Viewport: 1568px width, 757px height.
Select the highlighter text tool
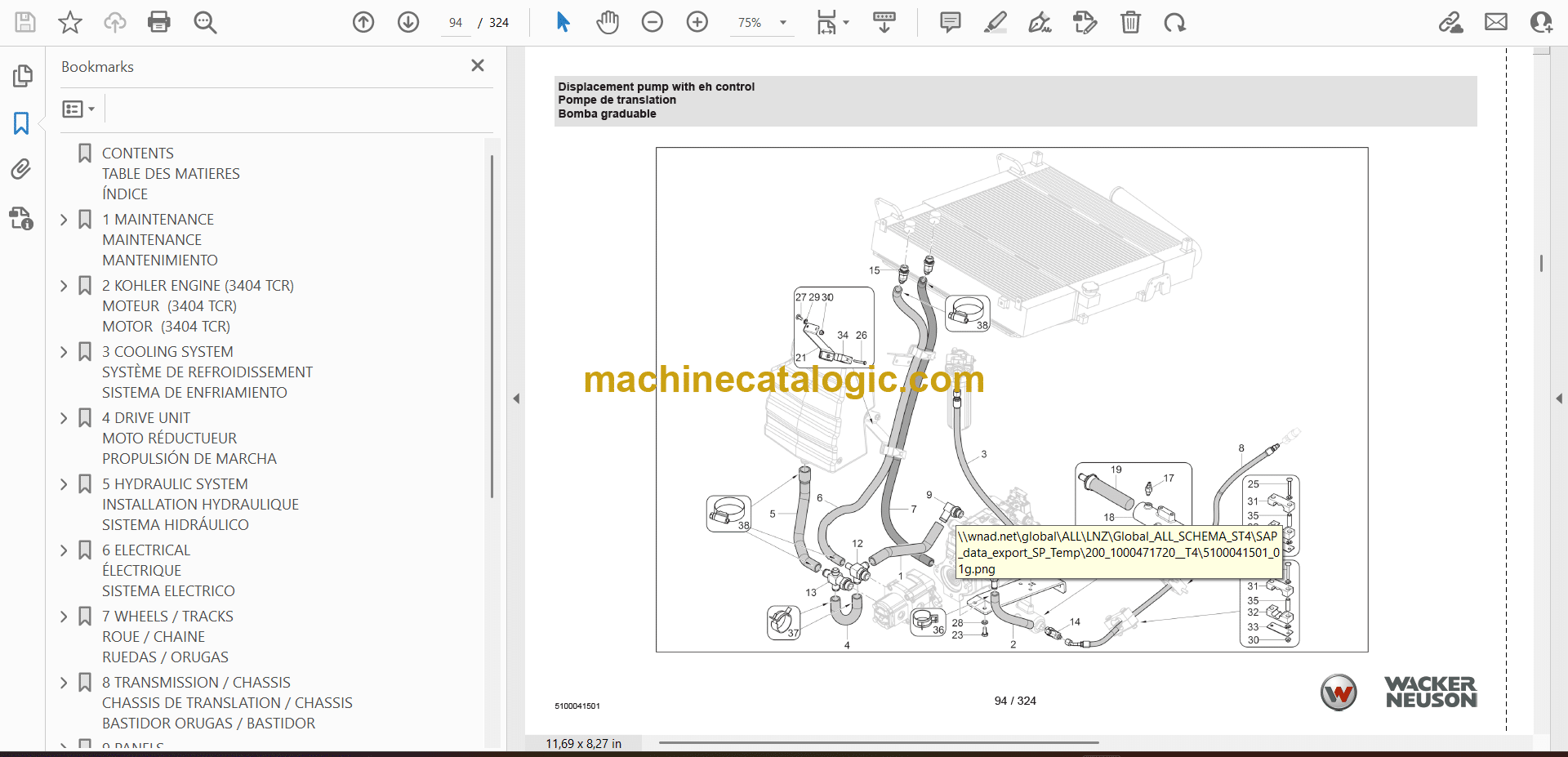995,22
